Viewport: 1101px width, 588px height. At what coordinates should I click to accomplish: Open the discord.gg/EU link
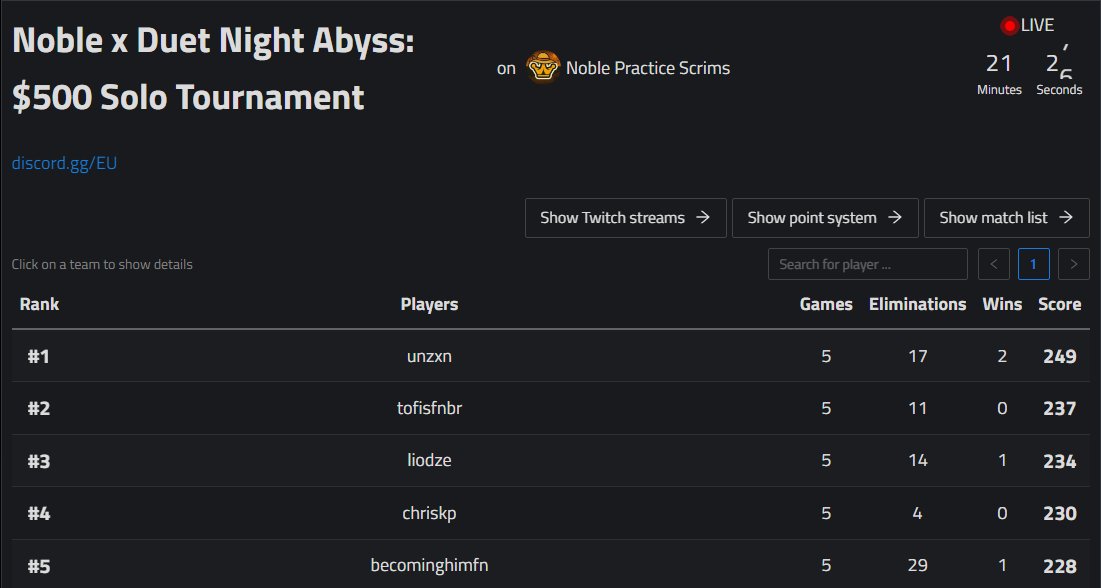click(x=65, y=164)
